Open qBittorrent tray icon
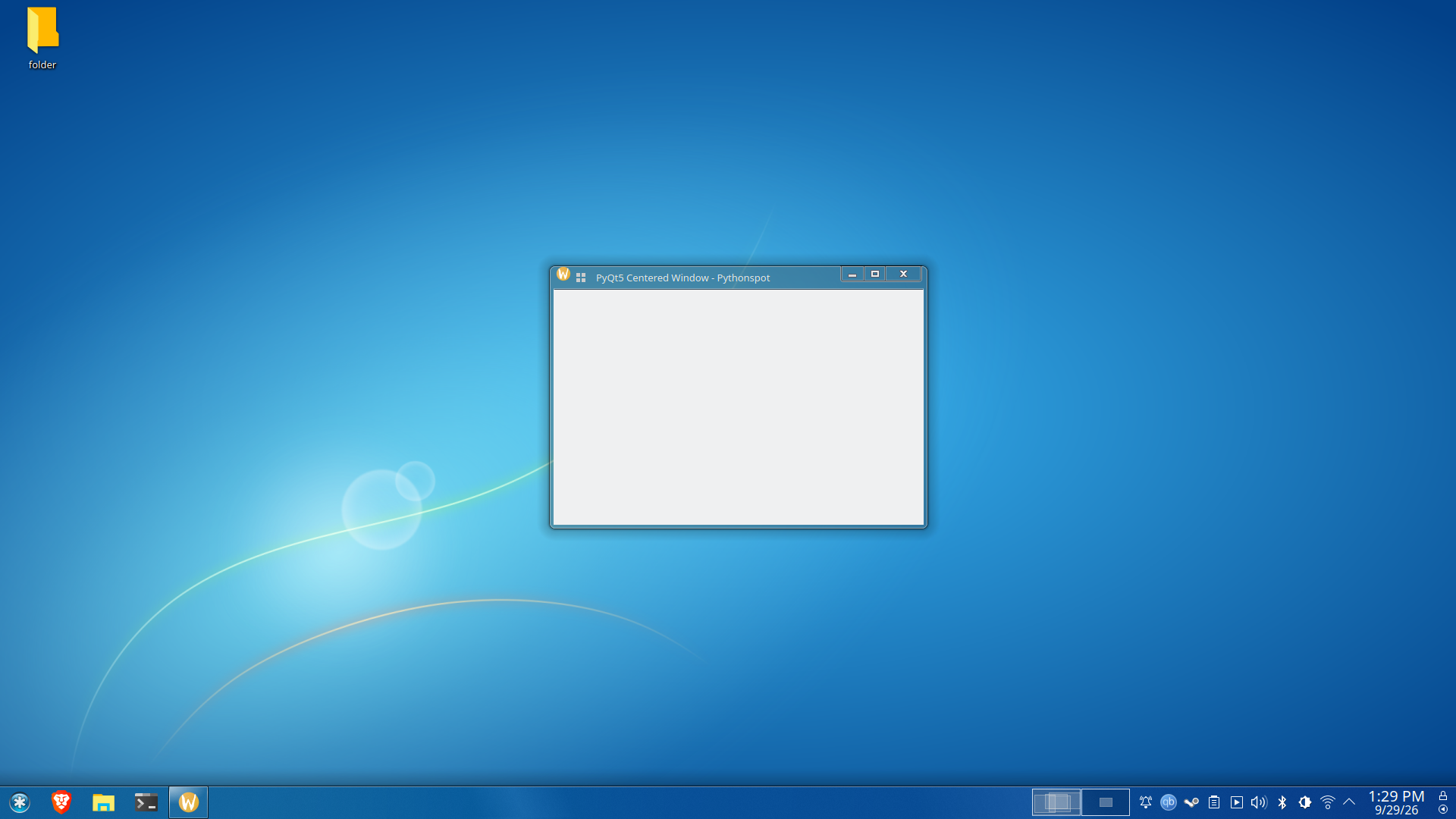Image resolution: width=1456 pixels, height=819 pixels. (x=1169, y=802)
